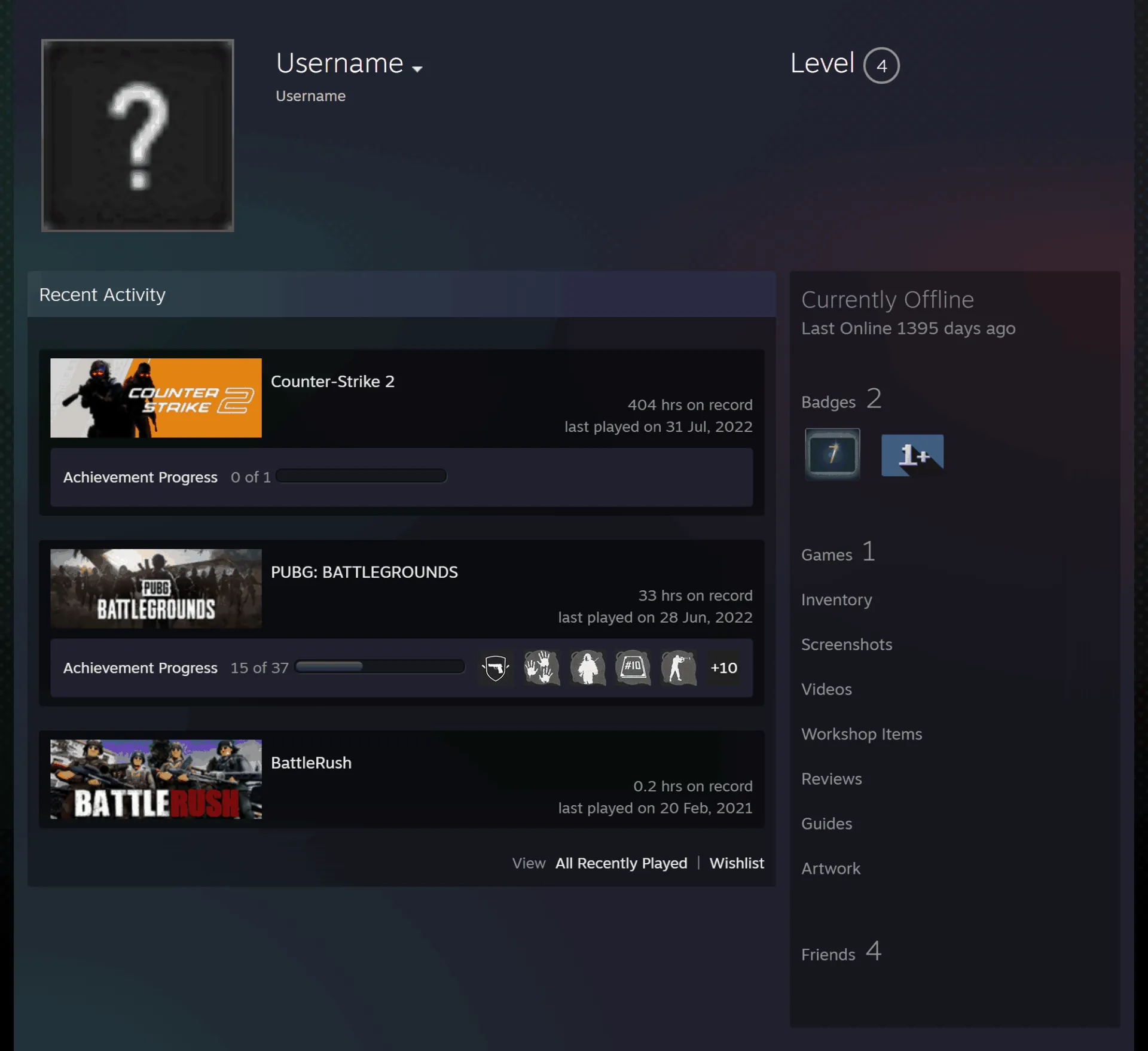Open the BattleRush game banner
Screen dimensions: 1148x1051
click(156, 779)
